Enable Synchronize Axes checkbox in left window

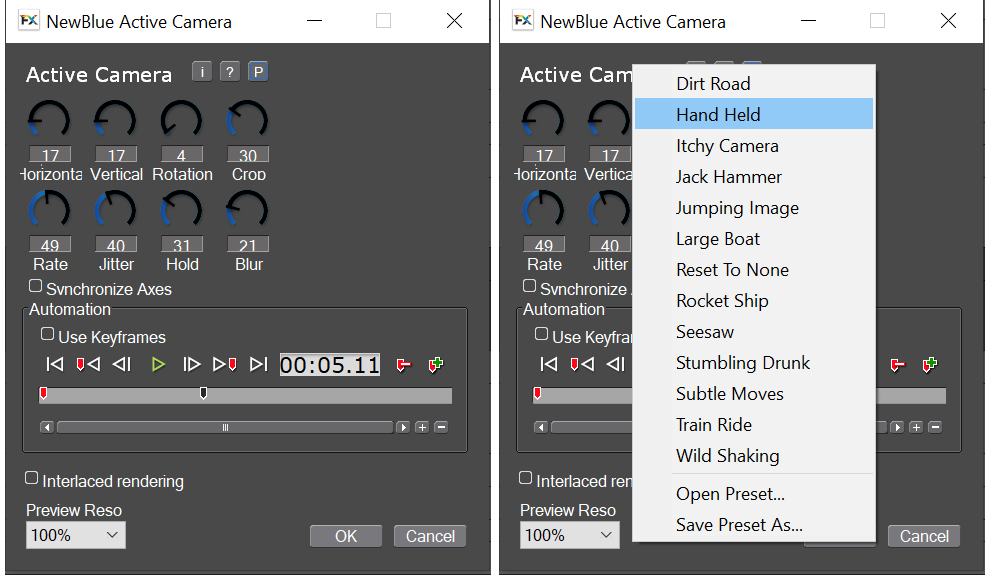(x=37, y=287)
